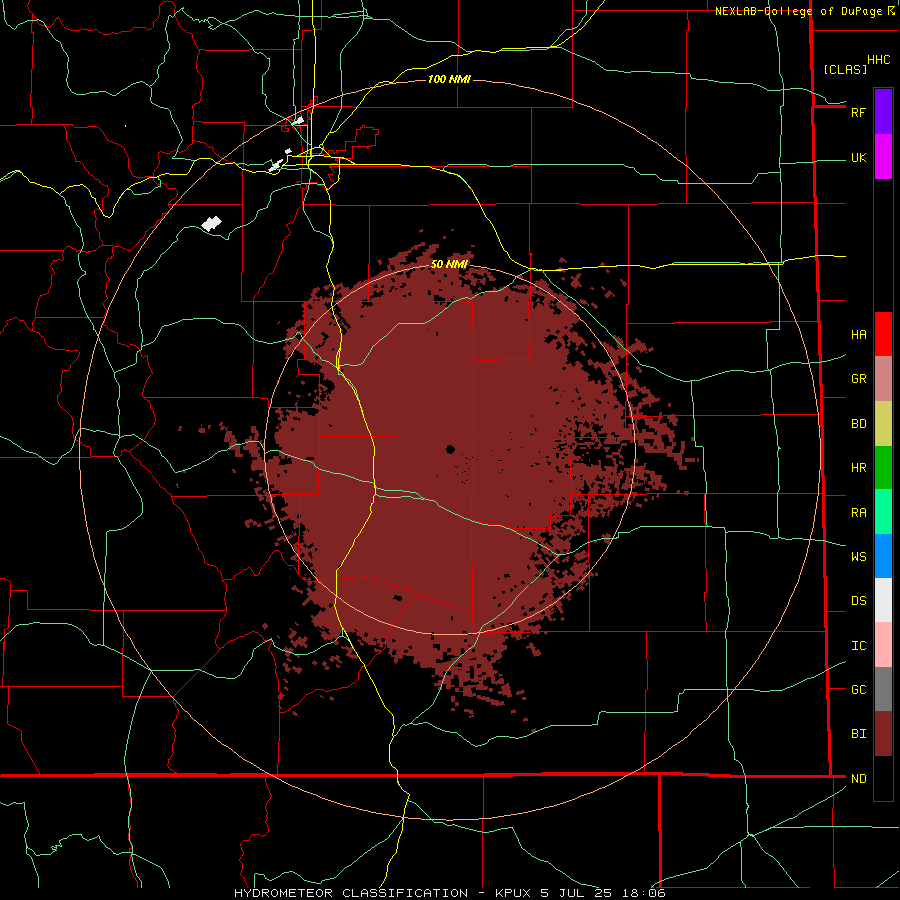Select the 'IC' legend label
The height and width of the screenshot is (900, 900).
858,646
